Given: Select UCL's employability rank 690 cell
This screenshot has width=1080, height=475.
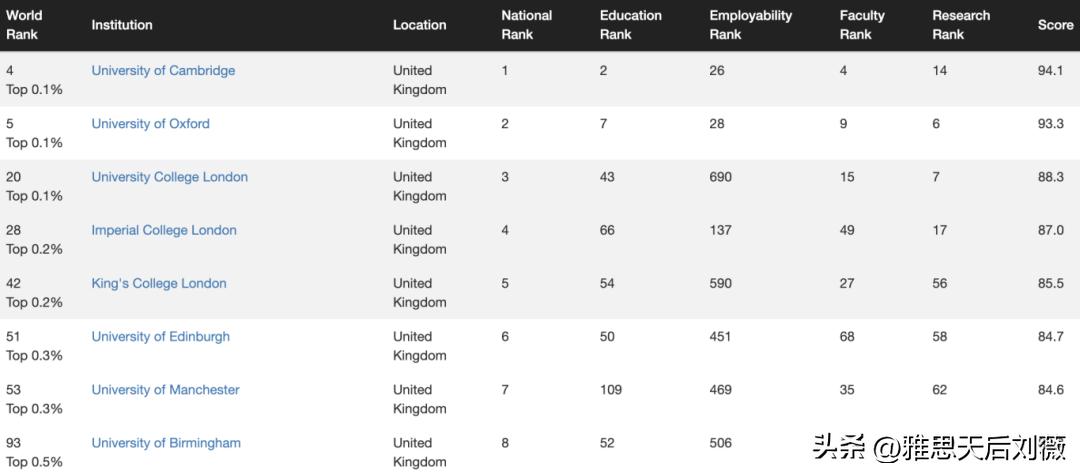Looking at the screenshot, I should click(x=720, y=177).
